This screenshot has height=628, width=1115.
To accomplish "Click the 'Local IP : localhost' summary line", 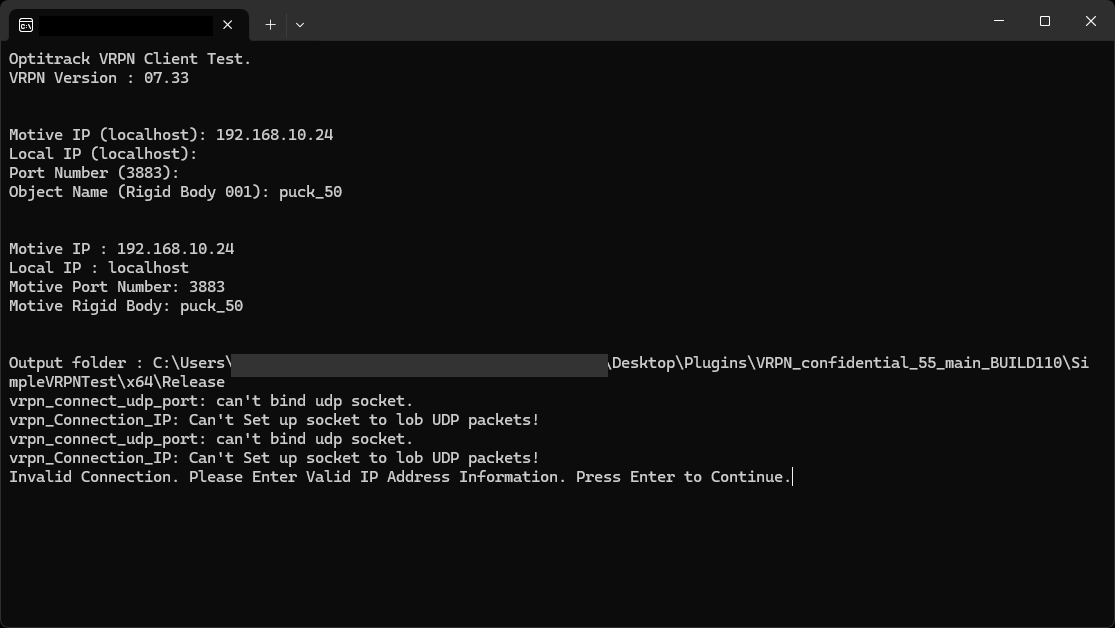I will pyautogui.click(x=99, y=268).
